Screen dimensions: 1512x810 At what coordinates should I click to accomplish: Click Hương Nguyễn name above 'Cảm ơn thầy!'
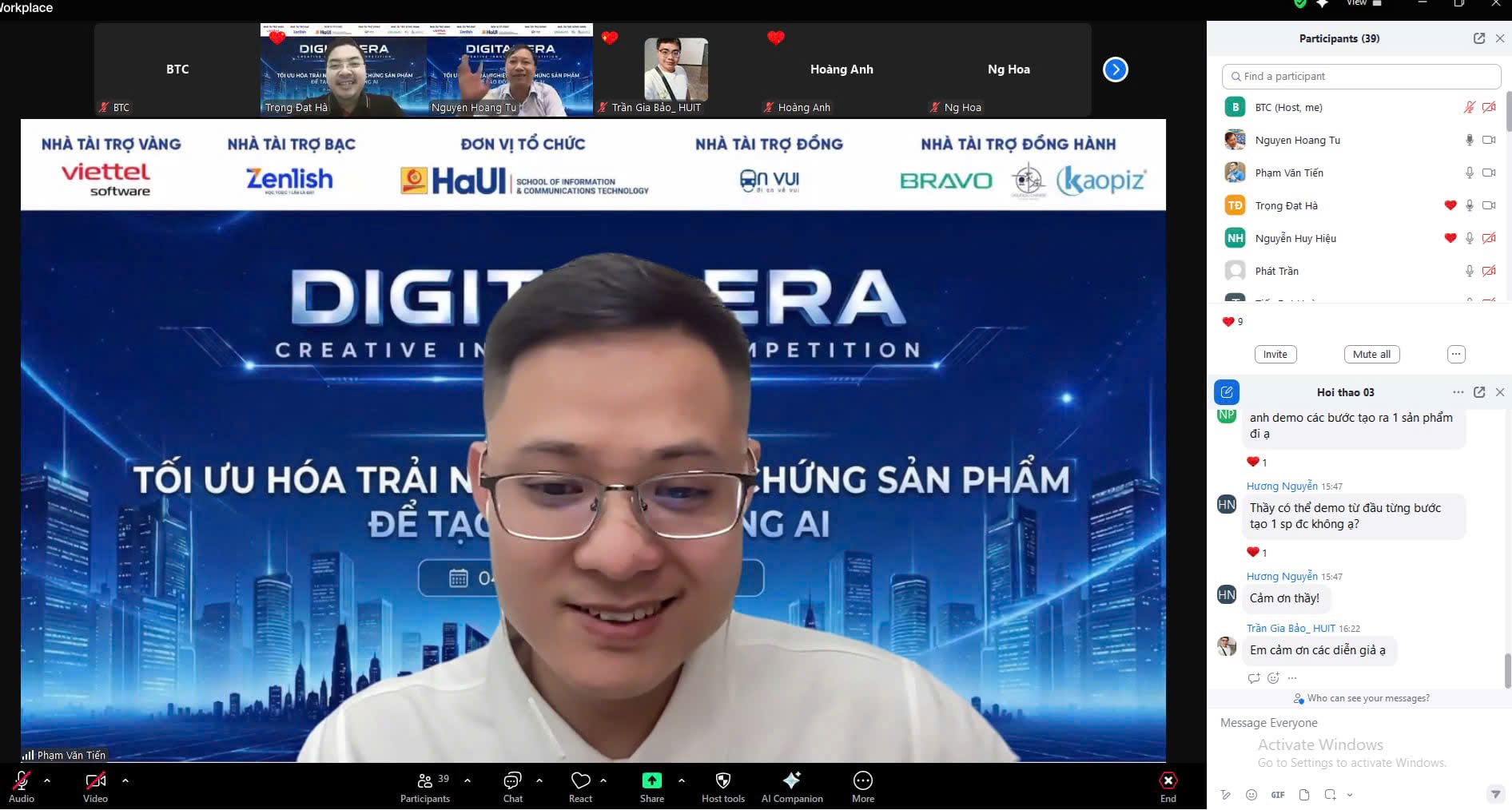pyautogui.click(x=1282, y=576)
